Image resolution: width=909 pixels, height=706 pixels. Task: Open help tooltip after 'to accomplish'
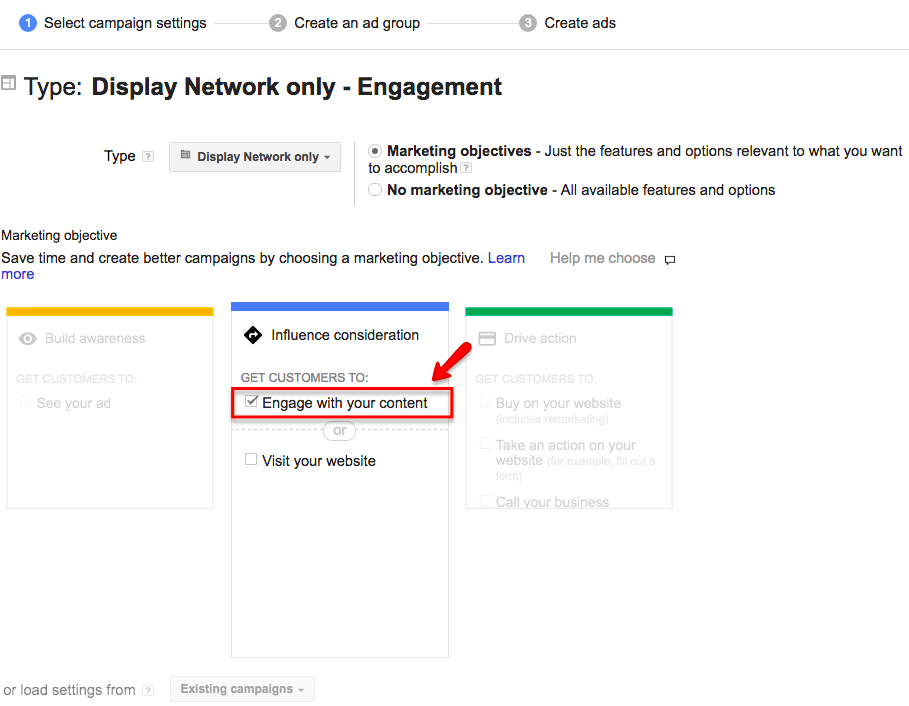coord(466,168)
